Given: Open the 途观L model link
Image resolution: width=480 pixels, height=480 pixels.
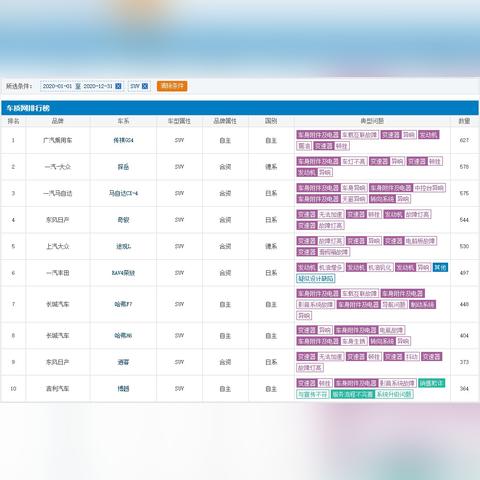Looking at the screenshot, I should coord(123,246).
